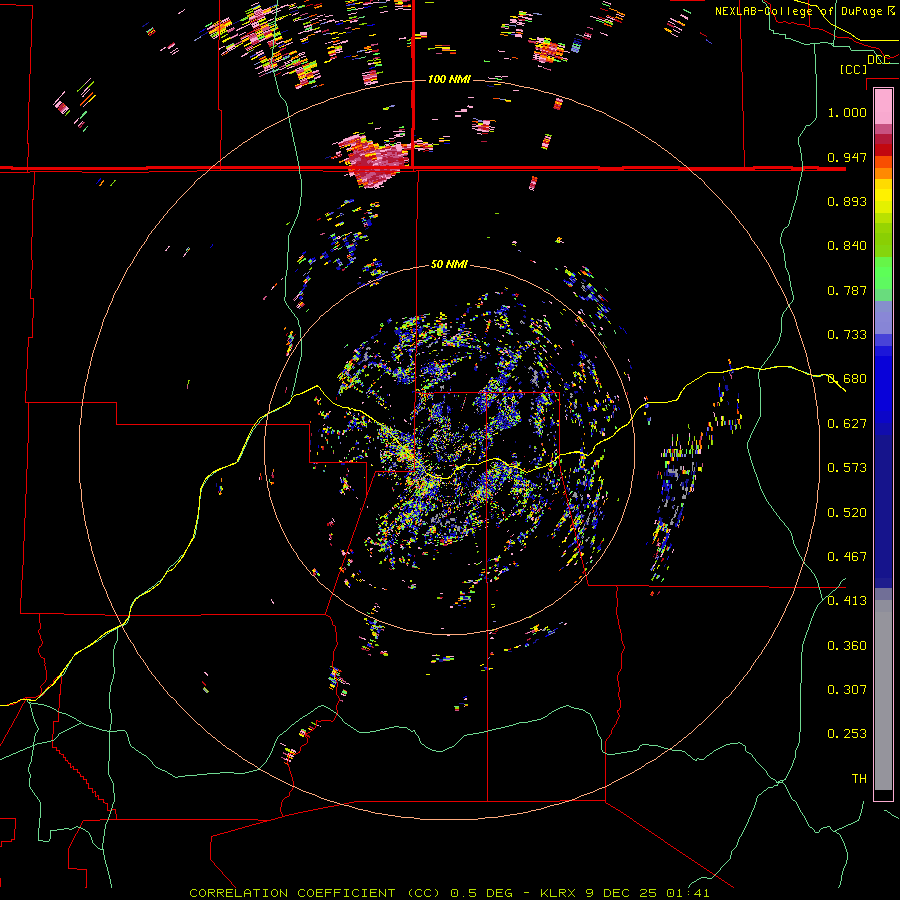This screenshot has width=900, height=900.
Task: Click the 0.520 scale label
Action: pos(847,513)
